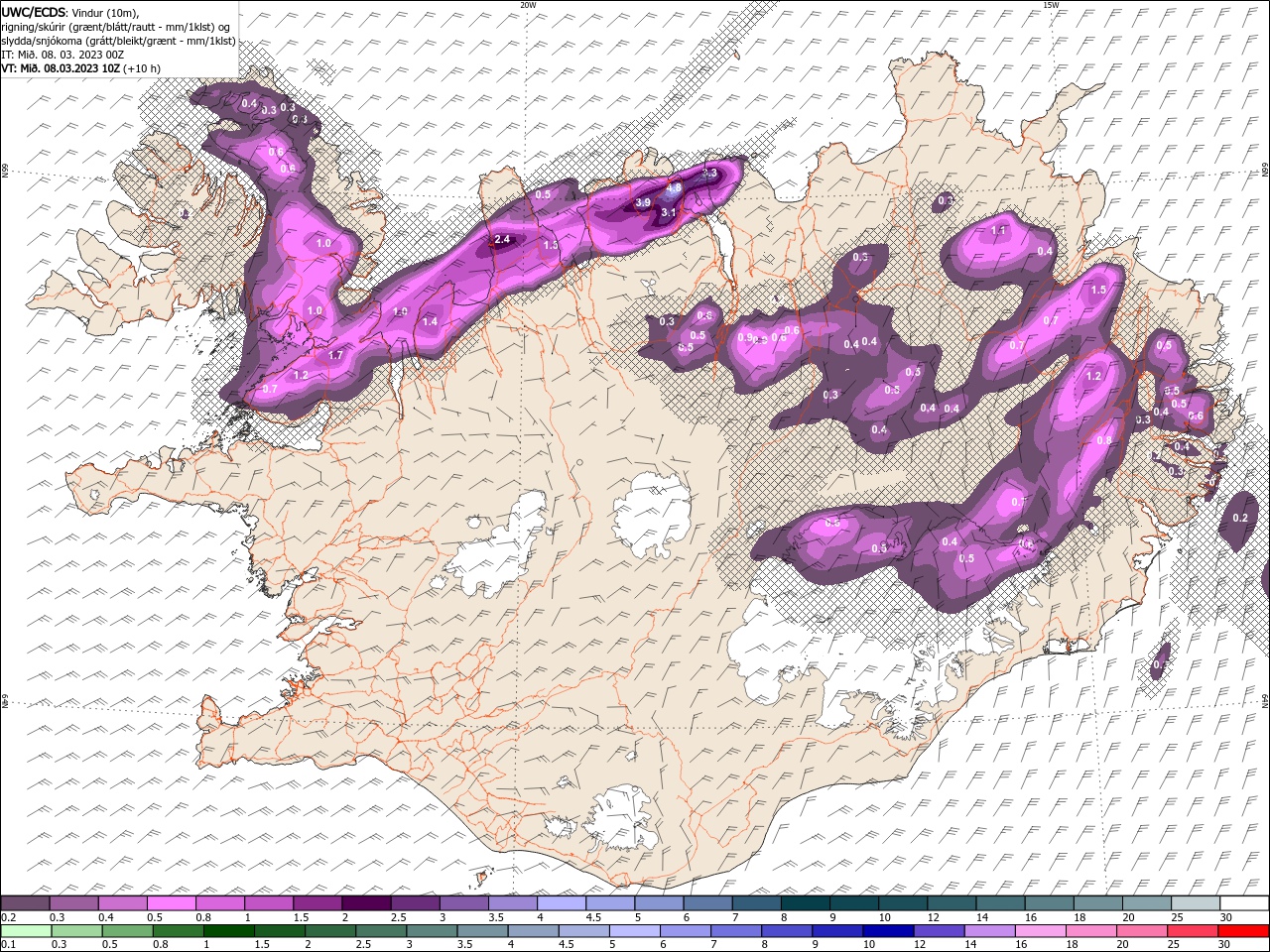Click the 'IT: Mið. 08. 03. 2023 00Z' line

click(x=63, y=55)
